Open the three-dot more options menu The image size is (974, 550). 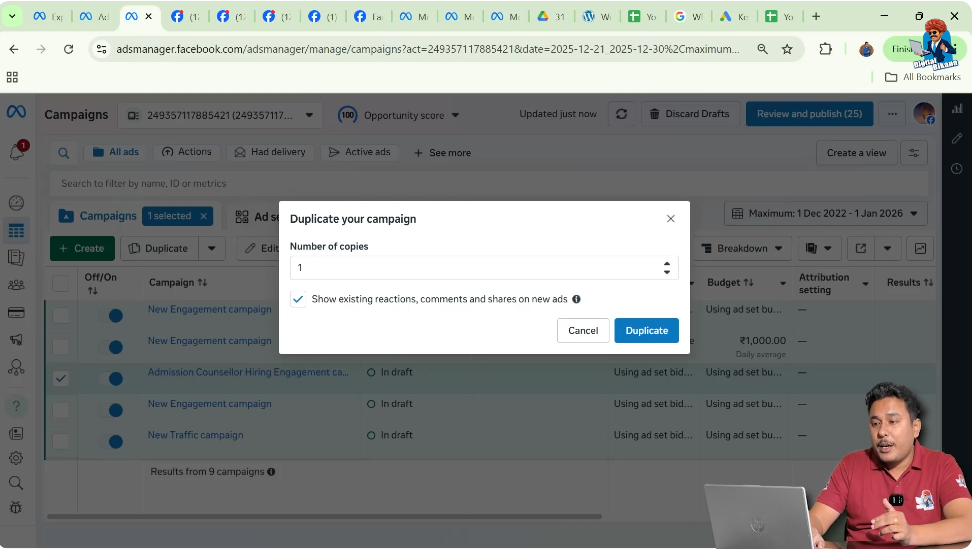point(892,114)
